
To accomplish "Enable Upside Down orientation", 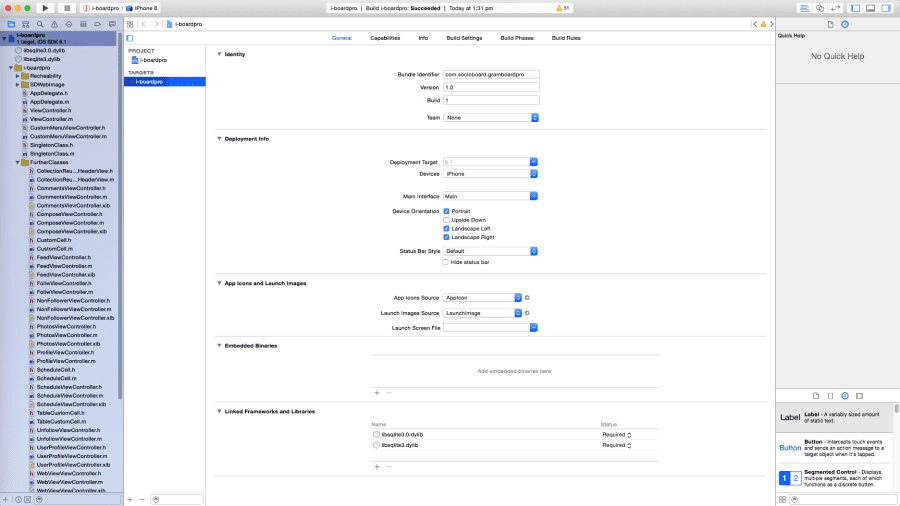I will 446,220.
